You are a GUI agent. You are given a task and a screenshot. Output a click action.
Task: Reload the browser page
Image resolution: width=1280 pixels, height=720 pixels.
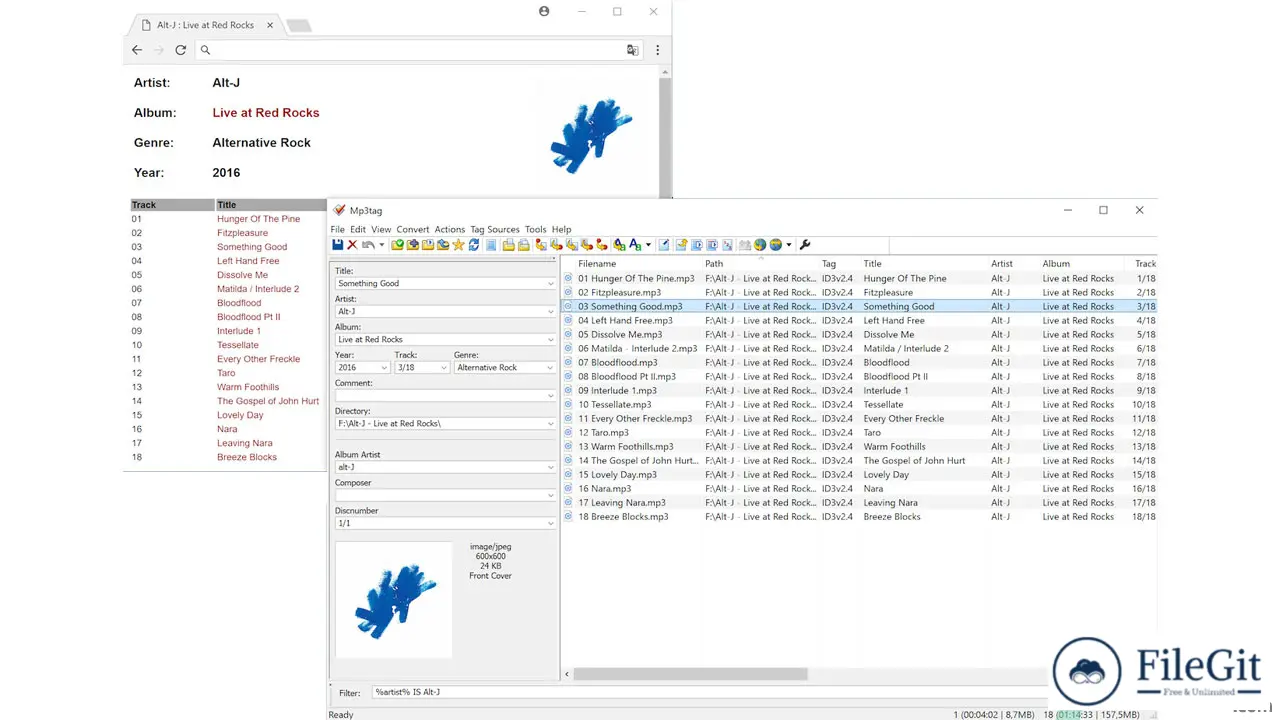(x=181, y=50)
